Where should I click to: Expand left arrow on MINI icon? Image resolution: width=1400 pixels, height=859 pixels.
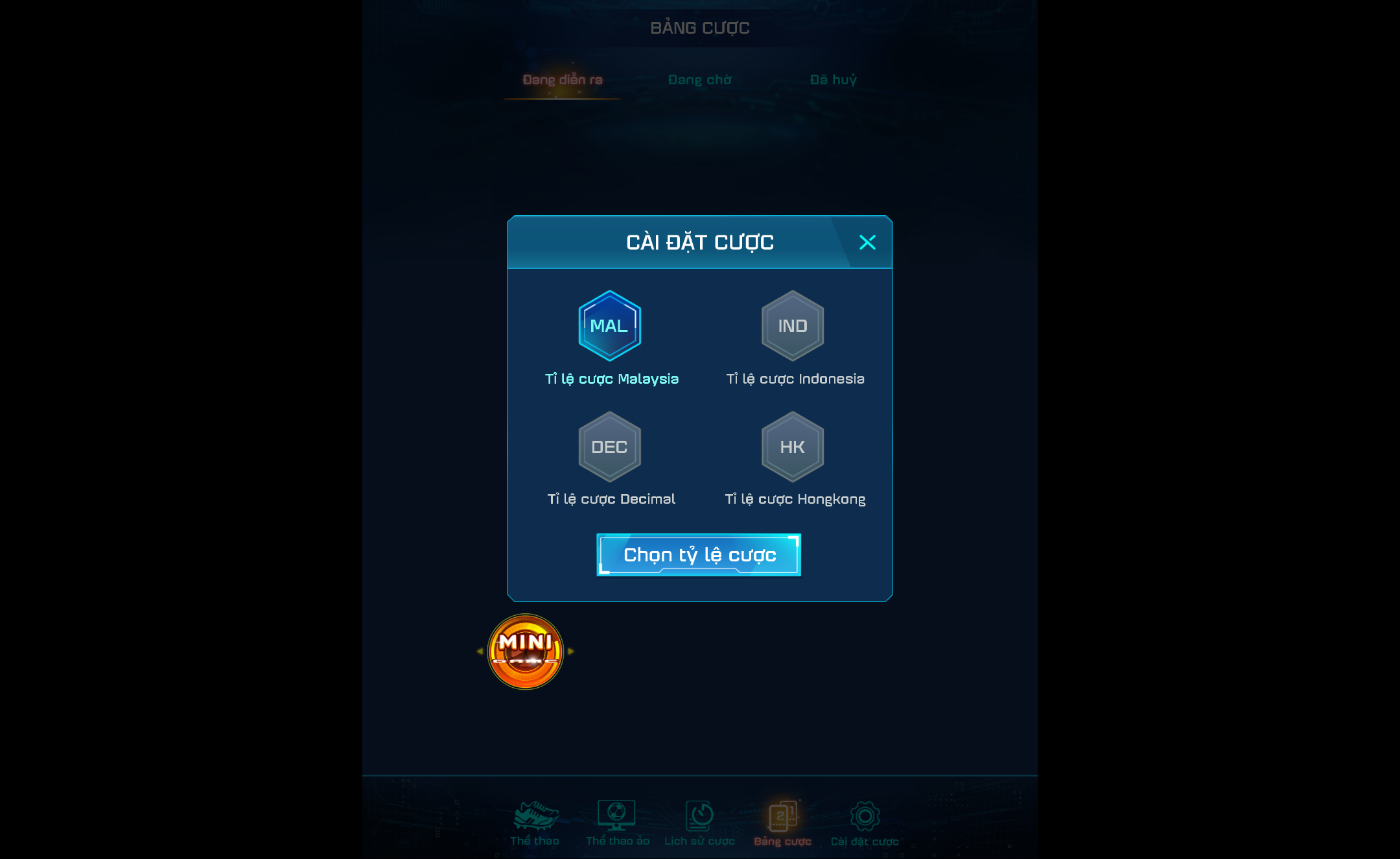click(480, 652)
